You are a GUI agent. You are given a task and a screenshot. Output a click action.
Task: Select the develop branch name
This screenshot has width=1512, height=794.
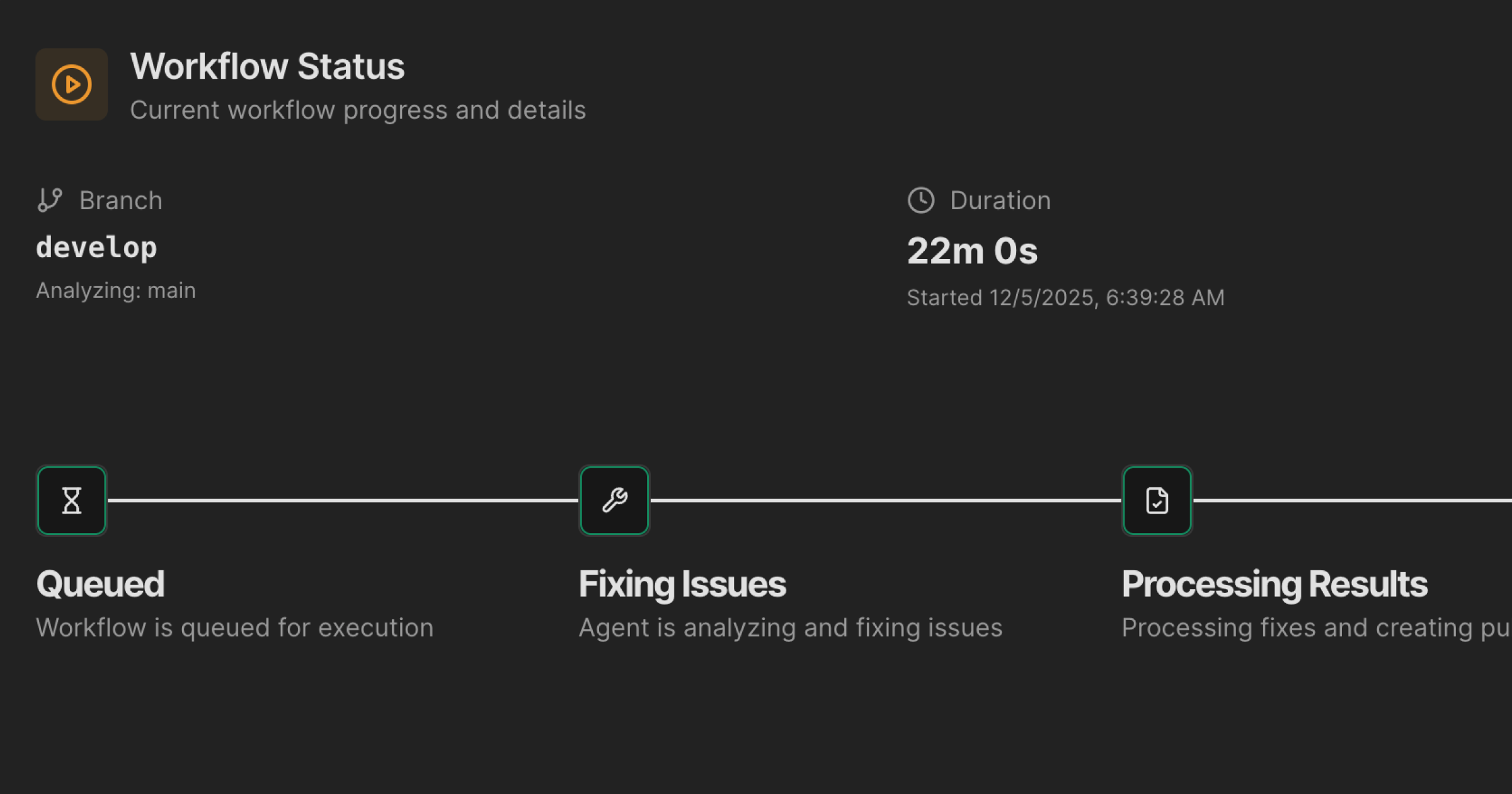pyautogui.click(x=96, y=247)
